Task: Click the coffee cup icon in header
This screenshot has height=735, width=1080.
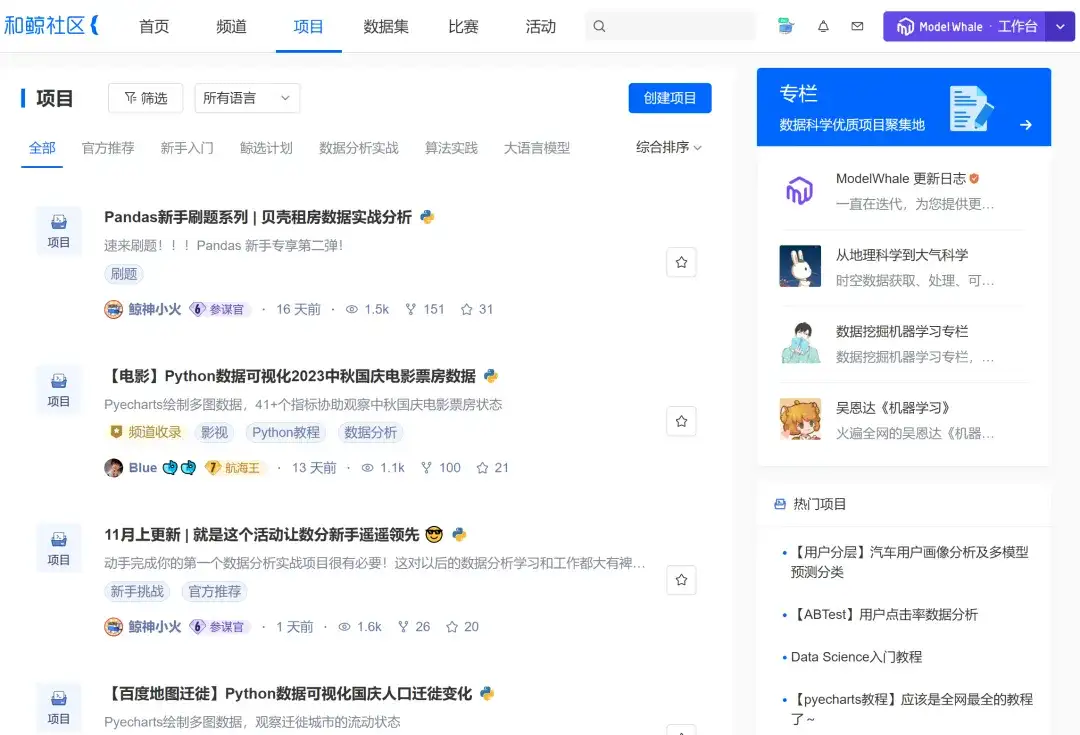Action: pyautogui.click(x=785, y=26)
